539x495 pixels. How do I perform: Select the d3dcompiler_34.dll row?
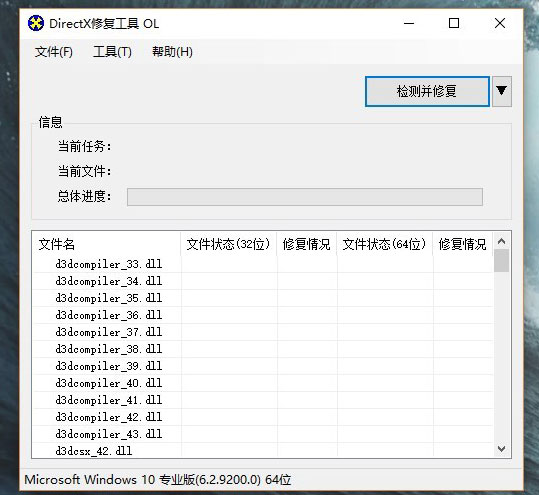pos(263,281)
